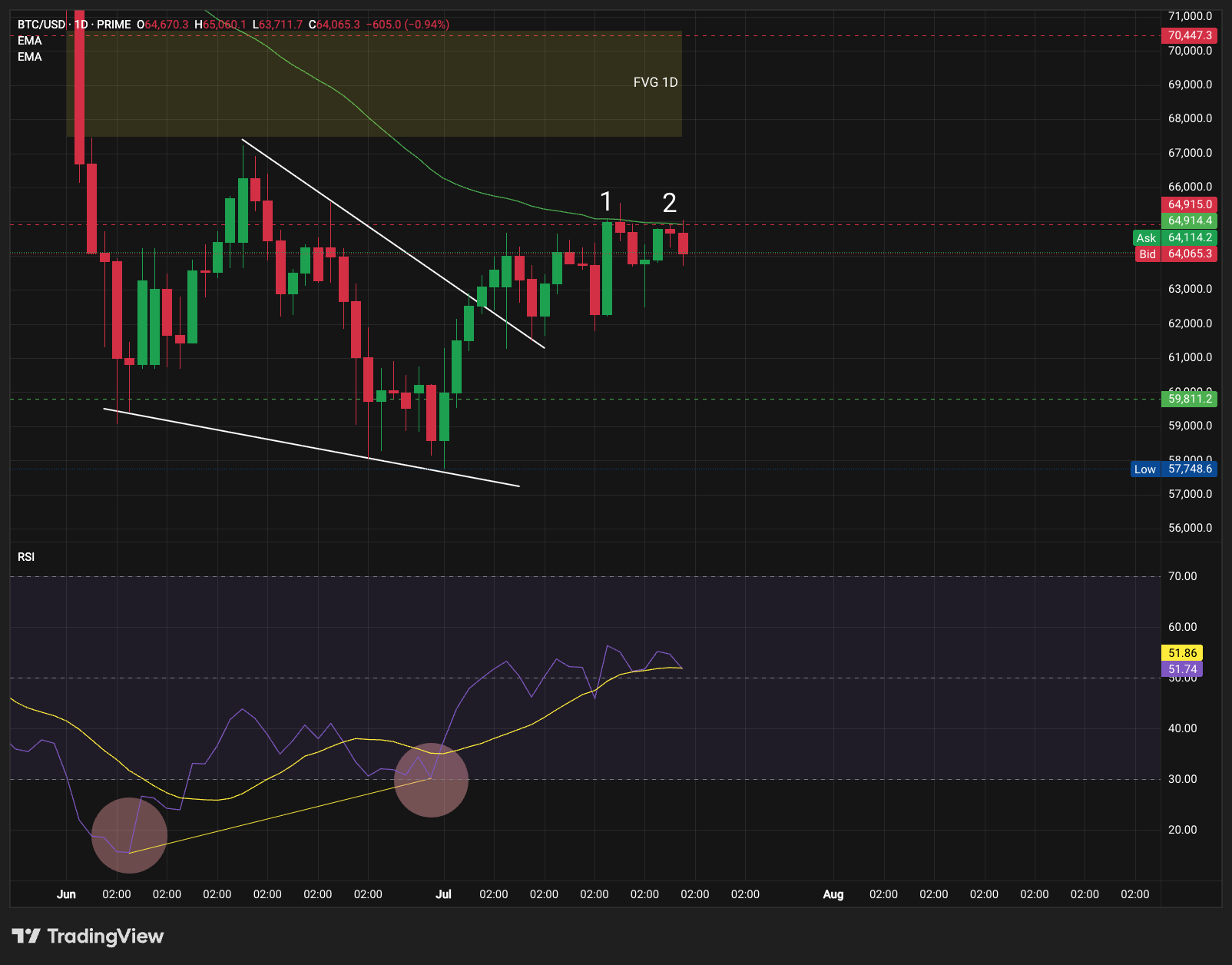Click the Aug date on time axis
The image size is (1232, 965).
833,894
